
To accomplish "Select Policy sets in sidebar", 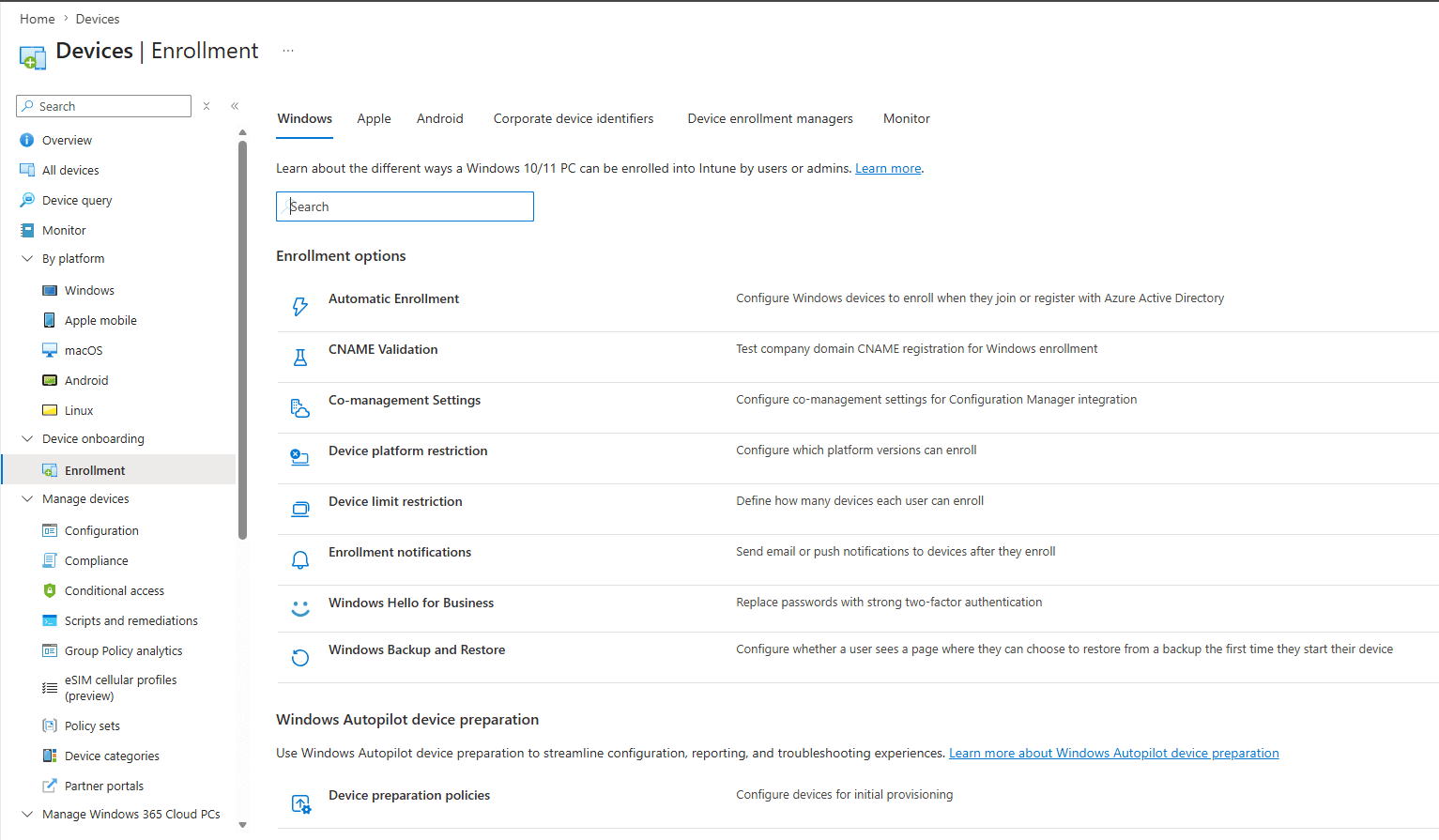I will tap(92, 725).
